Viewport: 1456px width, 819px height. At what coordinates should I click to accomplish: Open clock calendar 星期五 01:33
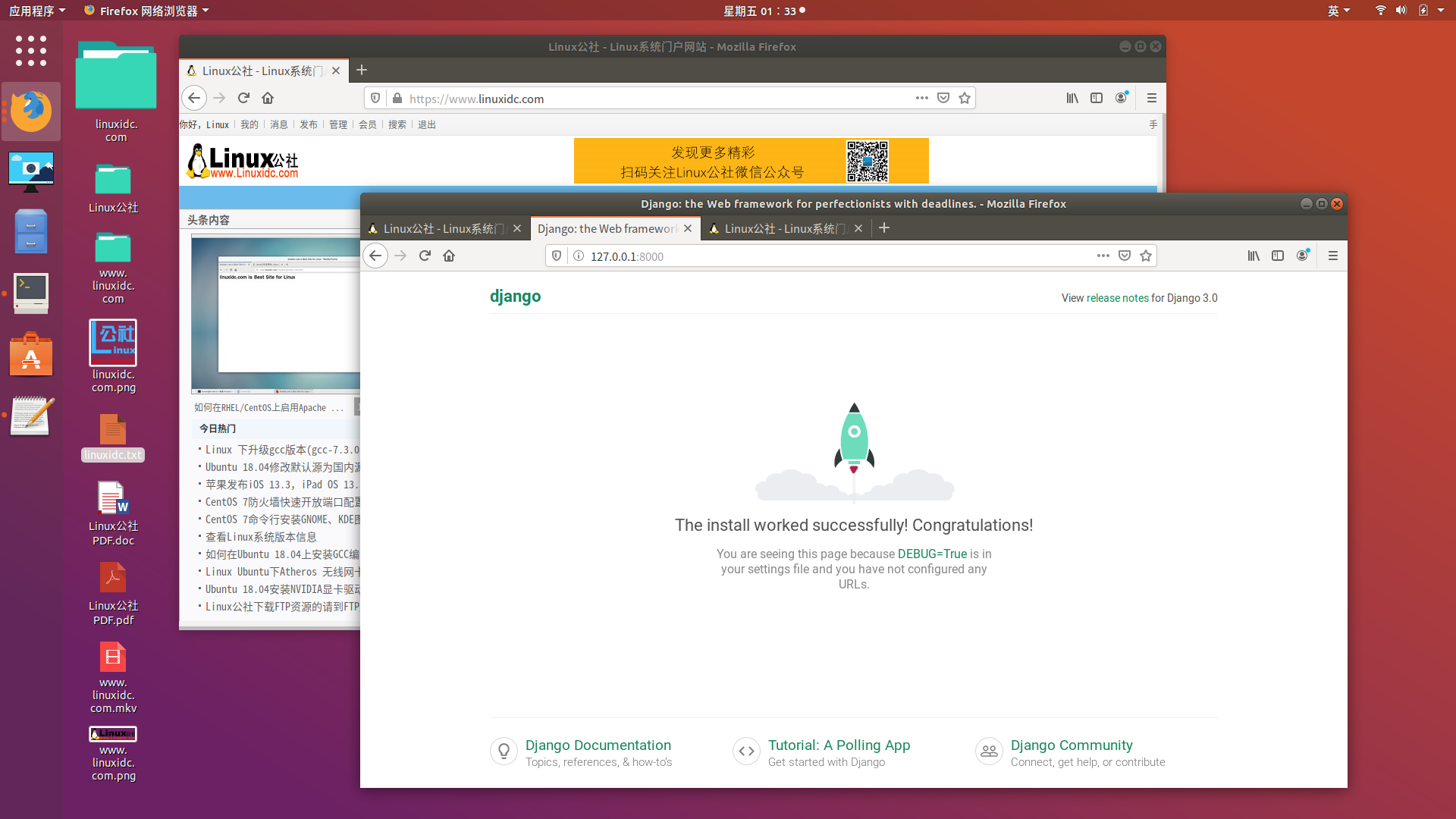(x=764, y=11)
